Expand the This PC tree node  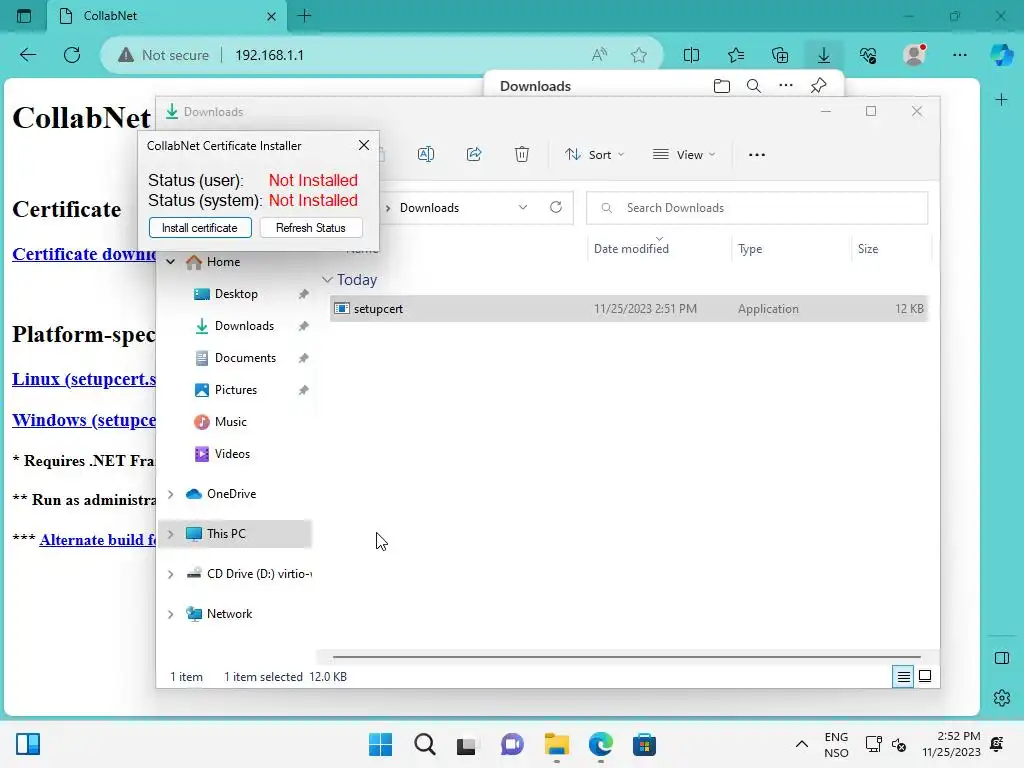[170, 534]
